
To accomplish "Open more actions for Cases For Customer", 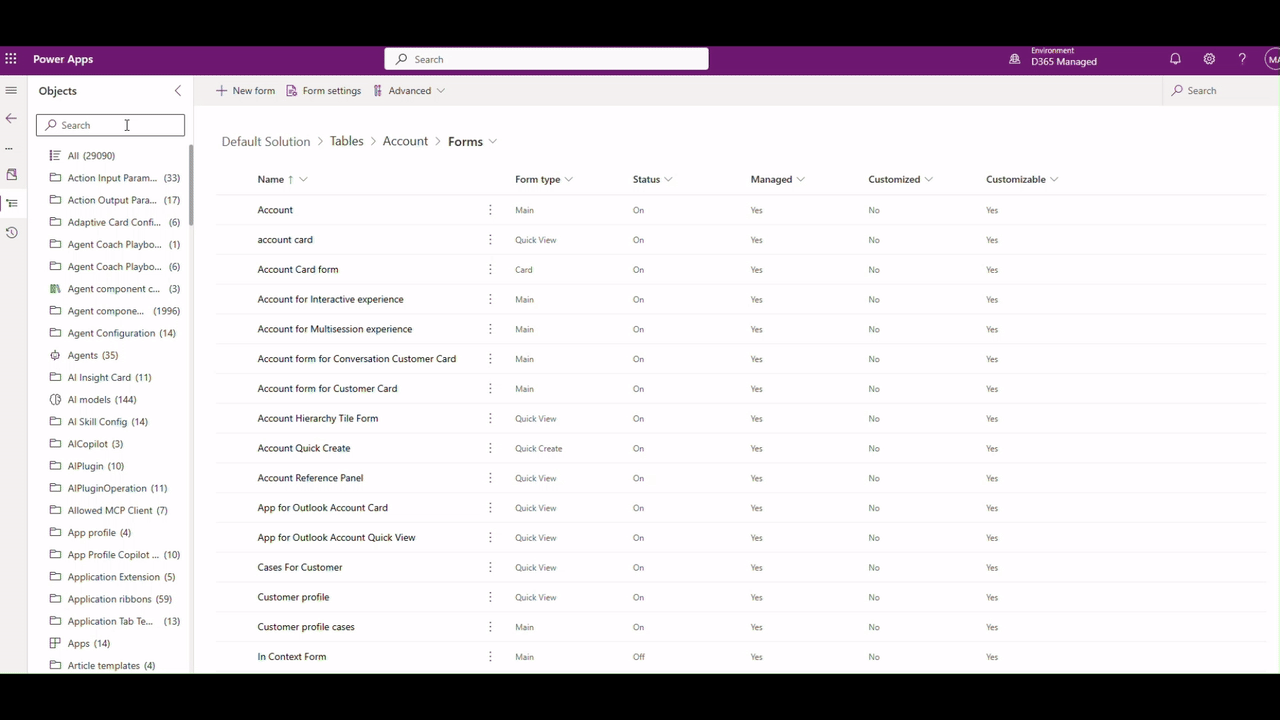I will click(490, 567).
